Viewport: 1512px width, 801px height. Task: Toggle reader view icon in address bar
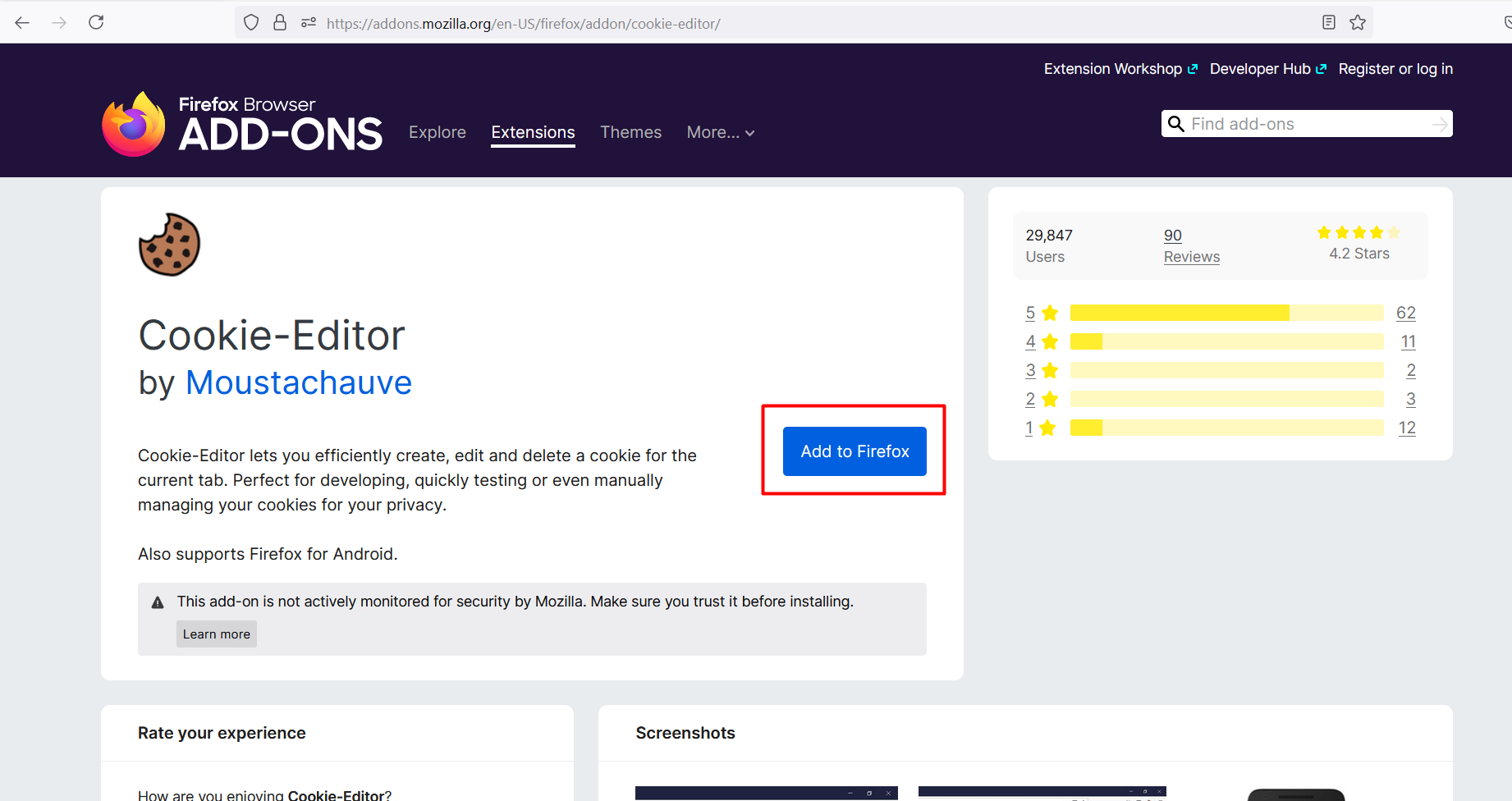coord(1329,23)
